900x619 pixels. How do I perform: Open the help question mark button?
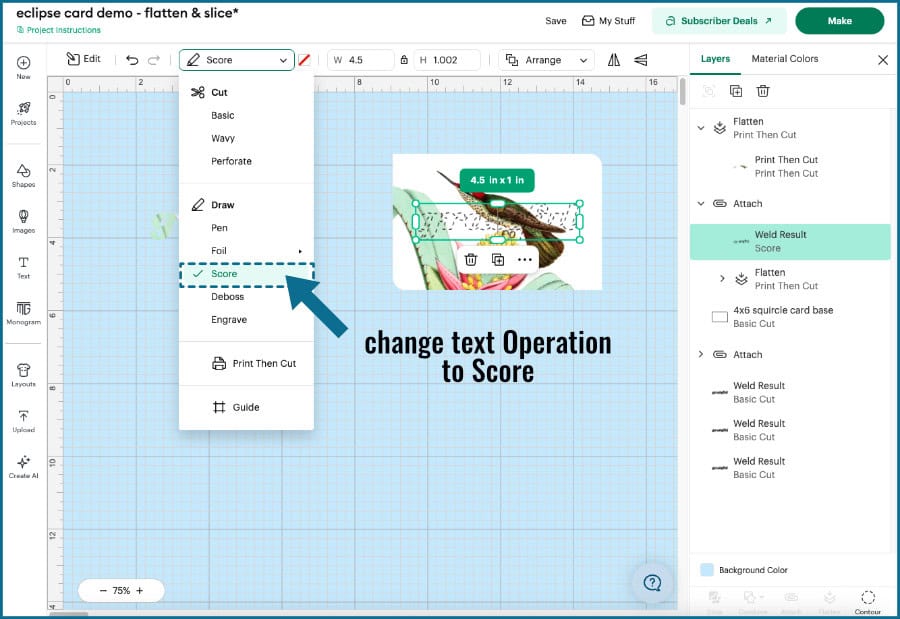[x=653, y=583]
